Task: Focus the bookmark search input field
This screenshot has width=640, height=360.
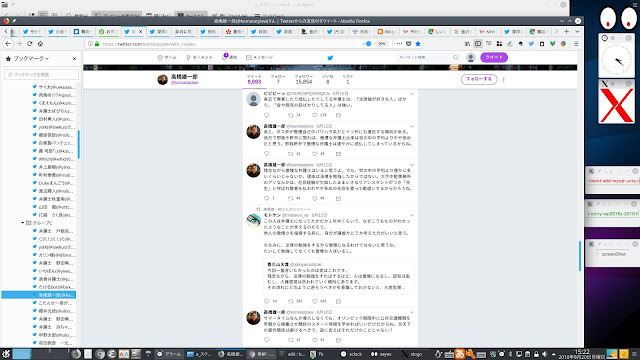Action: tap(41, 74)
